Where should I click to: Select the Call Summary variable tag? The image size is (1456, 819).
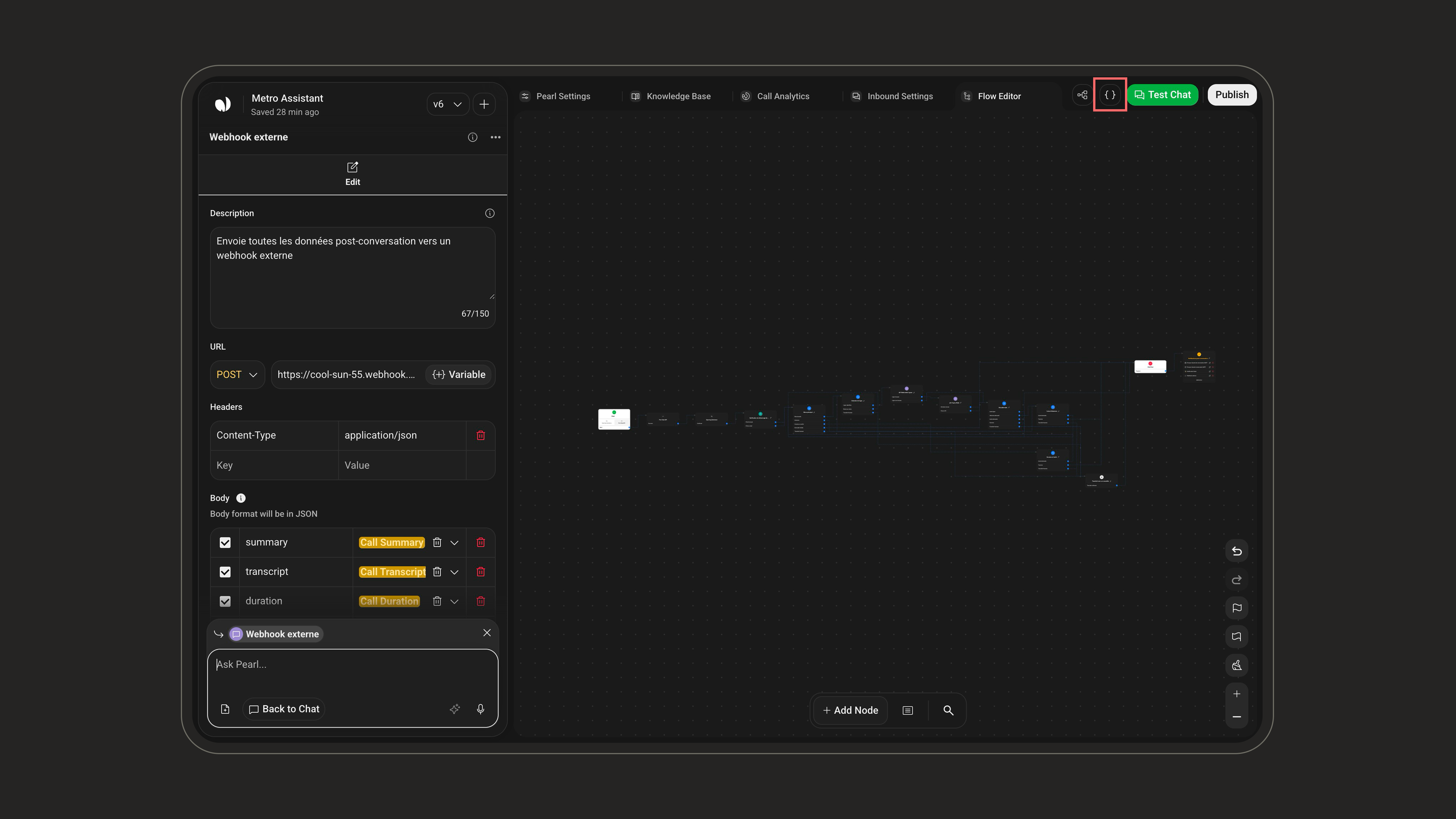tap(392, 543)
